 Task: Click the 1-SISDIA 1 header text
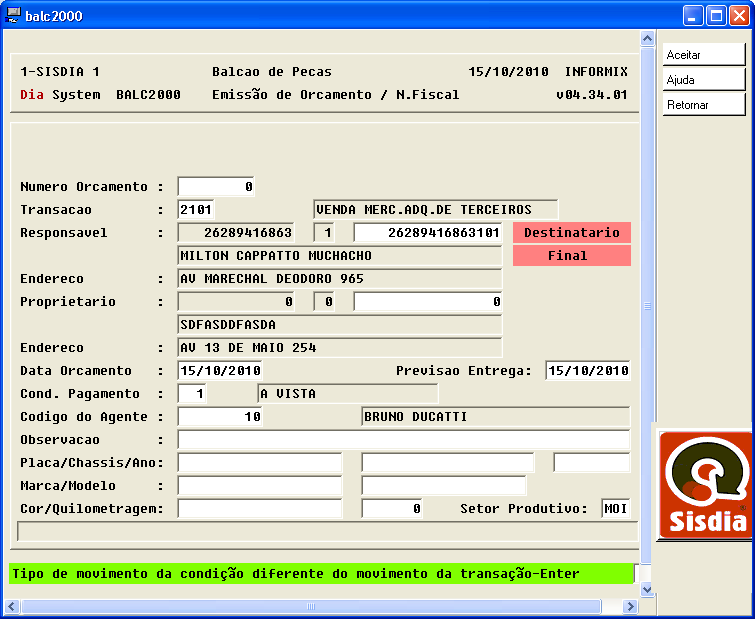click(60, 72)
